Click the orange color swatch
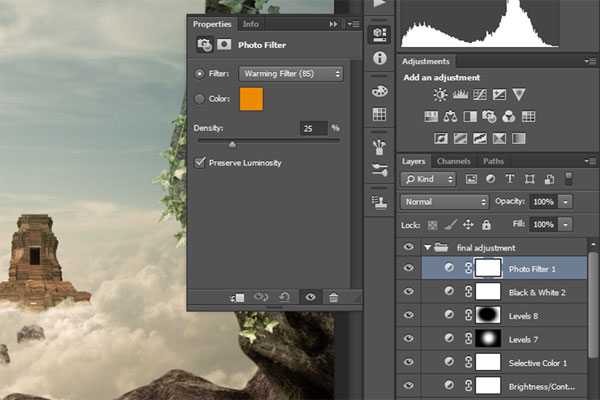600x400 pixels. (251, 99)
